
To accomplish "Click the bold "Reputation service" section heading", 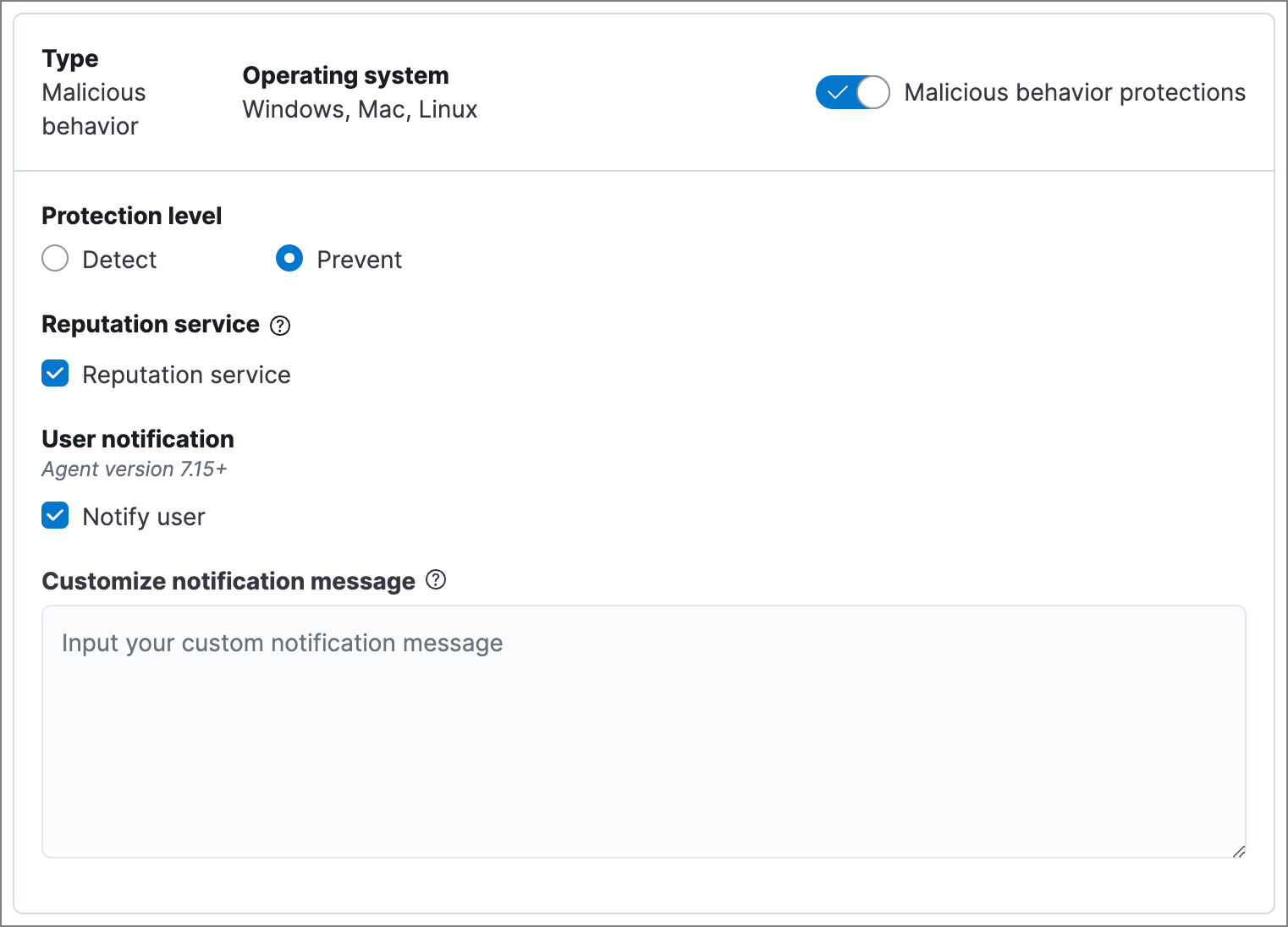I will point(151,325).
